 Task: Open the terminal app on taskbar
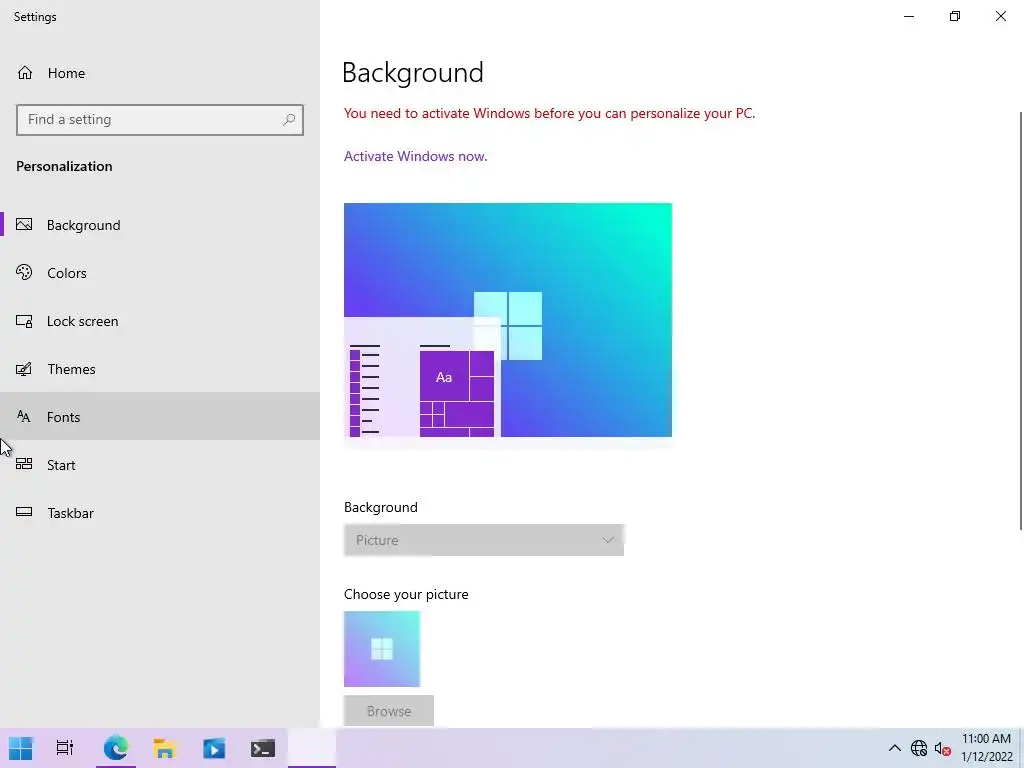click(263, 748)
